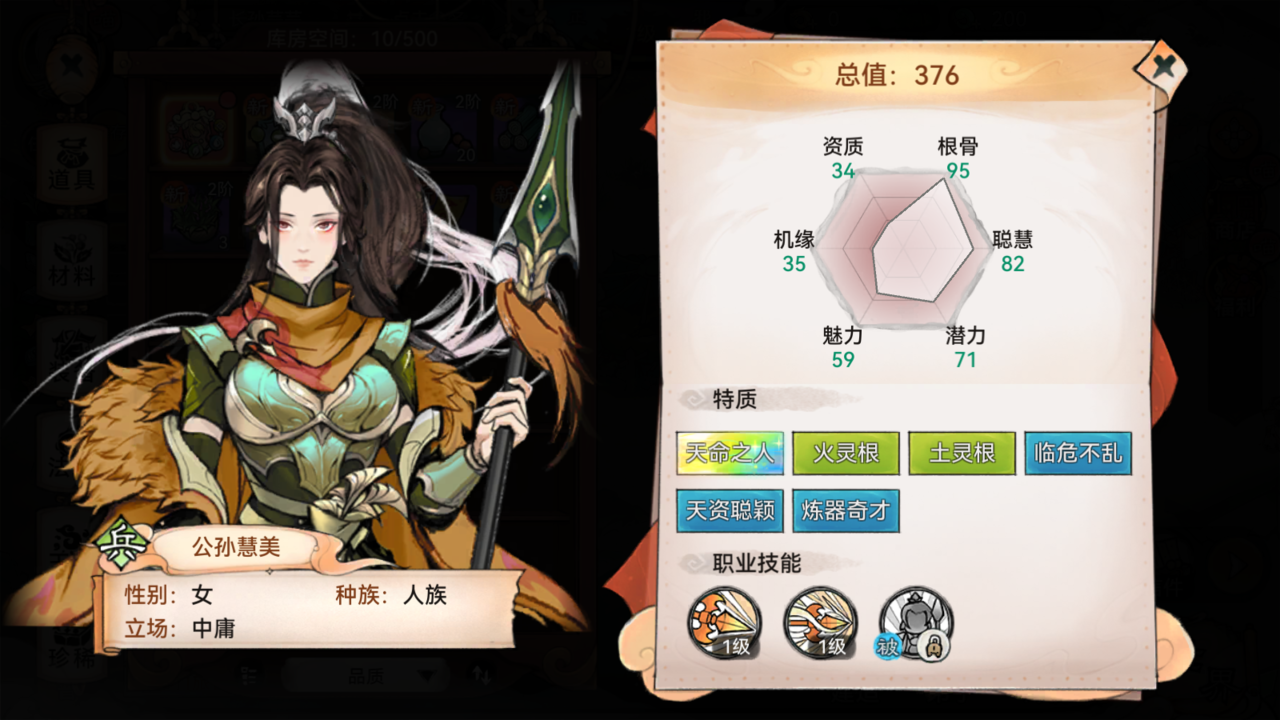Select the 火灵根 trait tag
The image size is (1280, 720).
click(846, 453)
